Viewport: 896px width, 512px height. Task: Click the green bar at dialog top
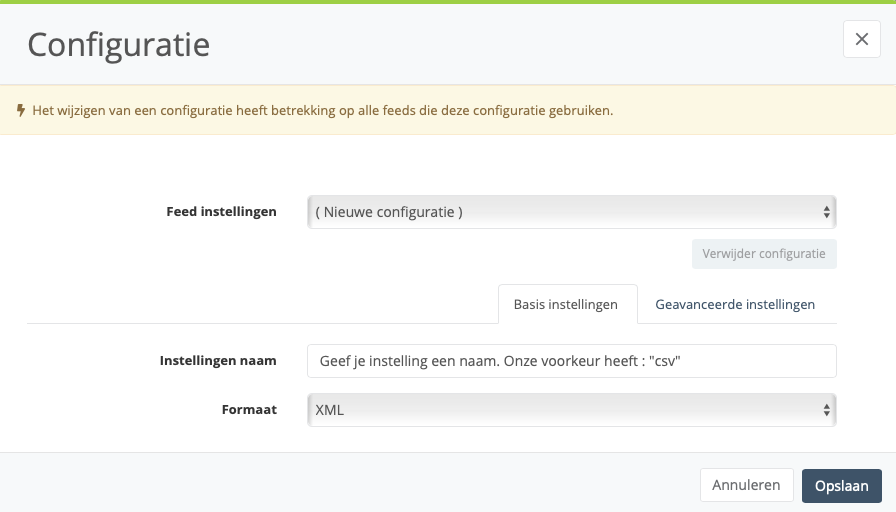(448, 2)
